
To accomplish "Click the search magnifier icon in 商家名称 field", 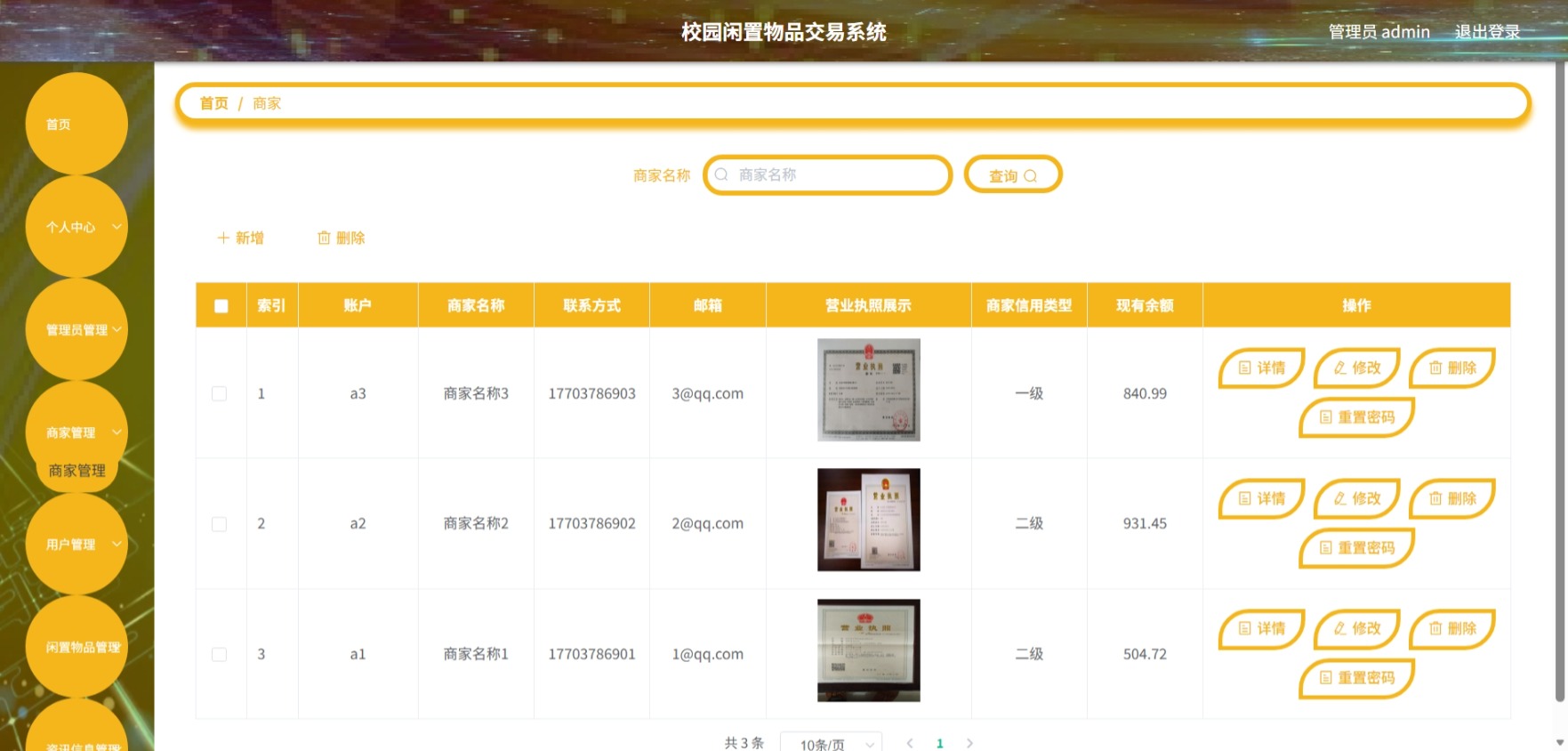I will [721, 174].
